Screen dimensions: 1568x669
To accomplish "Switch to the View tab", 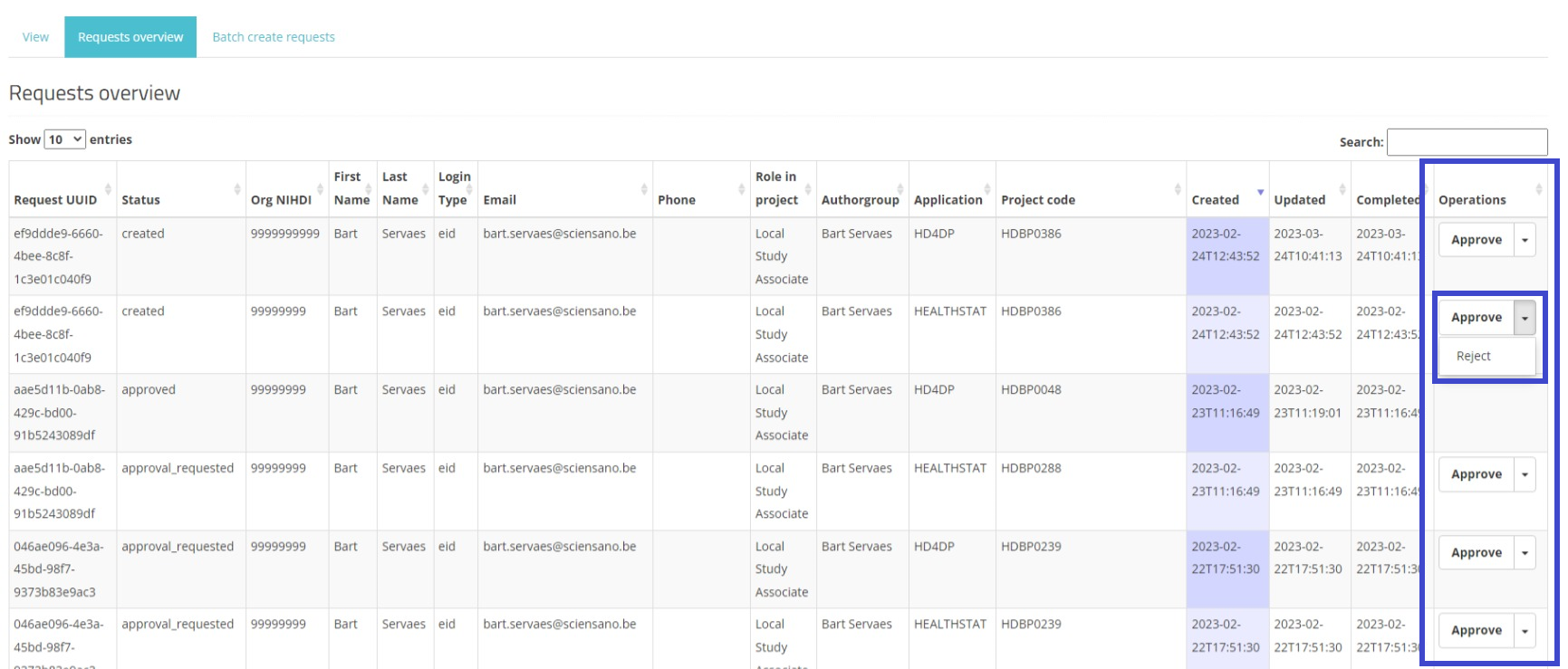I will coord(35,37).
